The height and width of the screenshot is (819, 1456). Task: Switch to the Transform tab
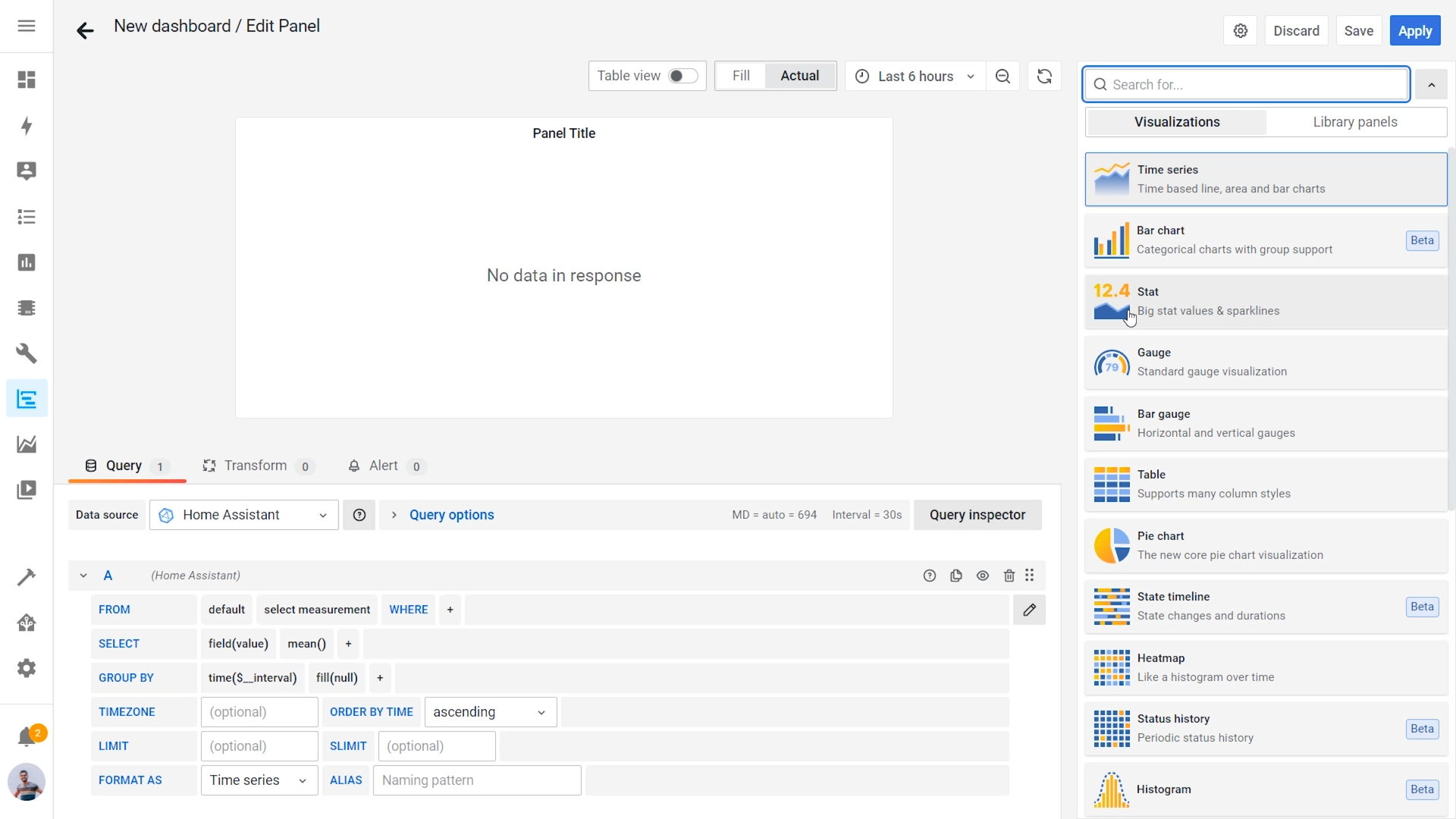[x=256, y=466]
